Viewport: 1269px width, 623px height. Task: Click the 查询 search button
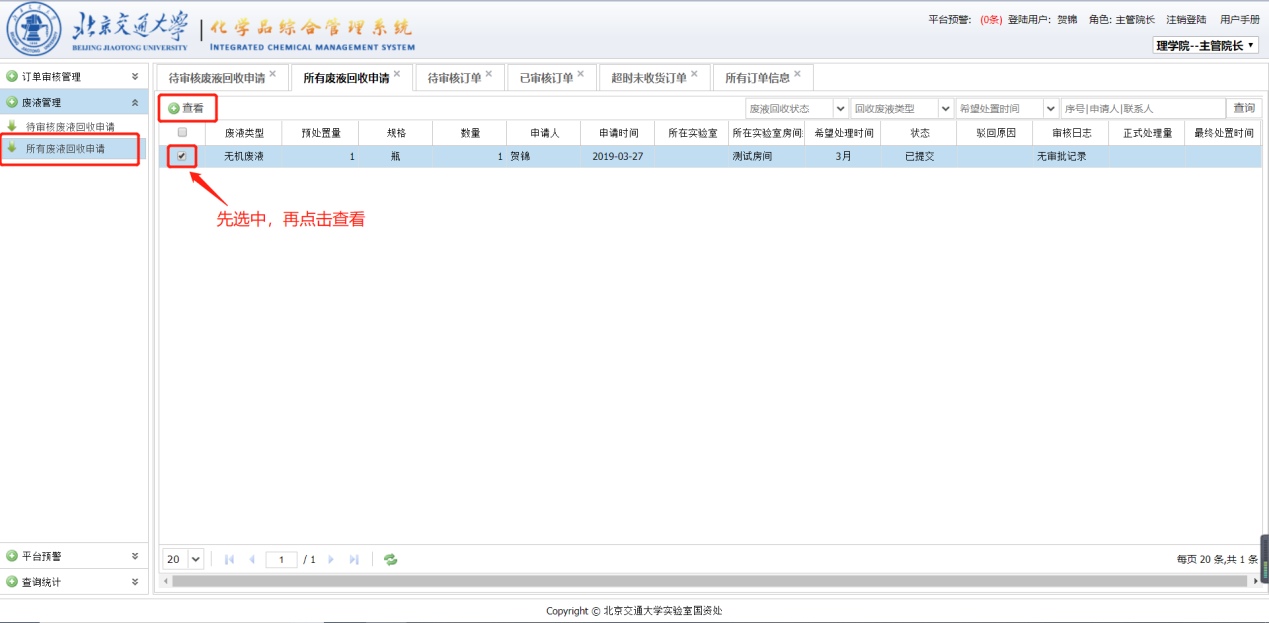tap(1244, 108)
